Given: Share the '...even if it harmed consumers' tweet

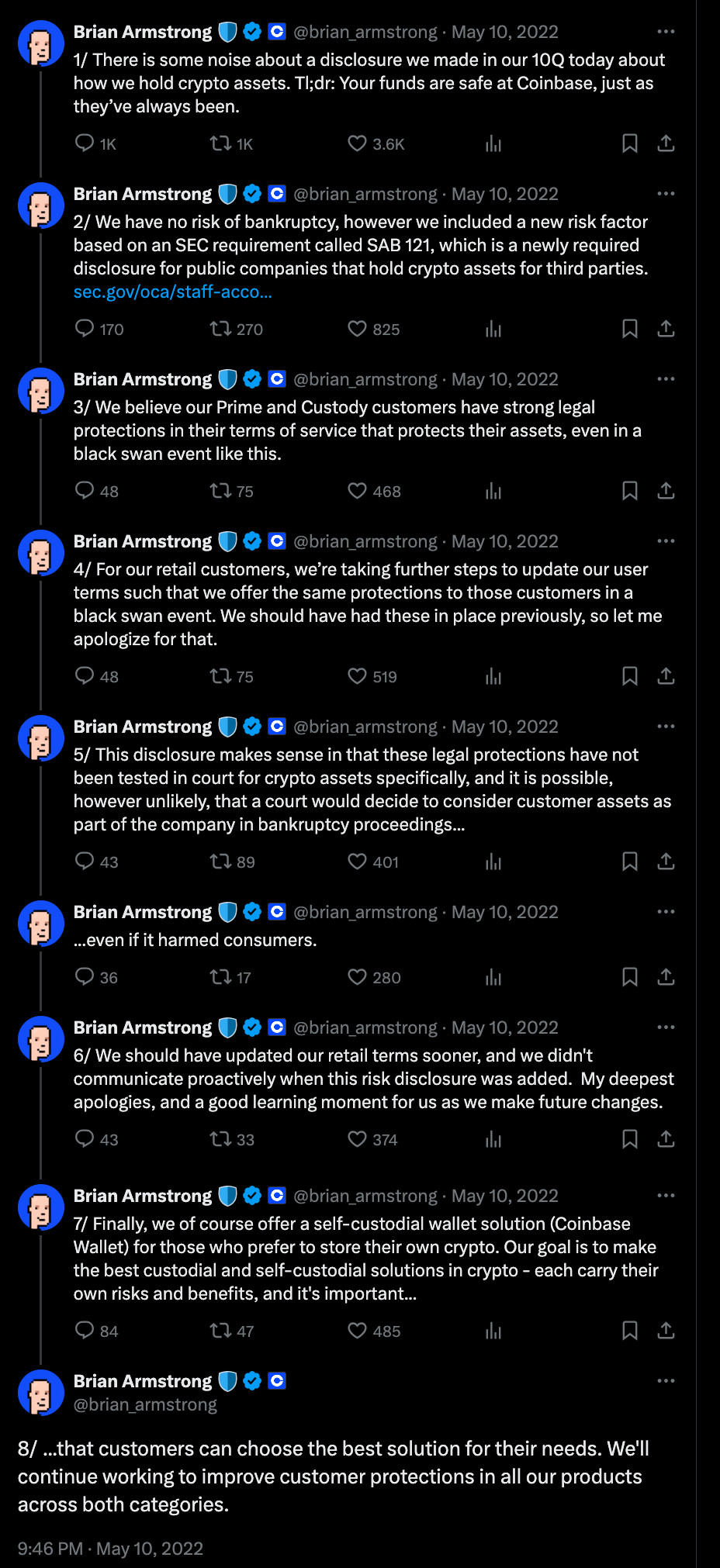Looking at the screenshot, I should click(x=666, y=977).
